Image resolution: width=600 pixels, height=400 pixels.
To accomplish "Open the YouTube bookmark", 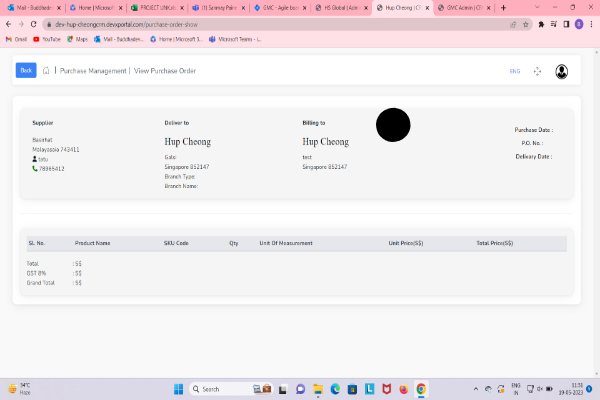I will 47,39.
